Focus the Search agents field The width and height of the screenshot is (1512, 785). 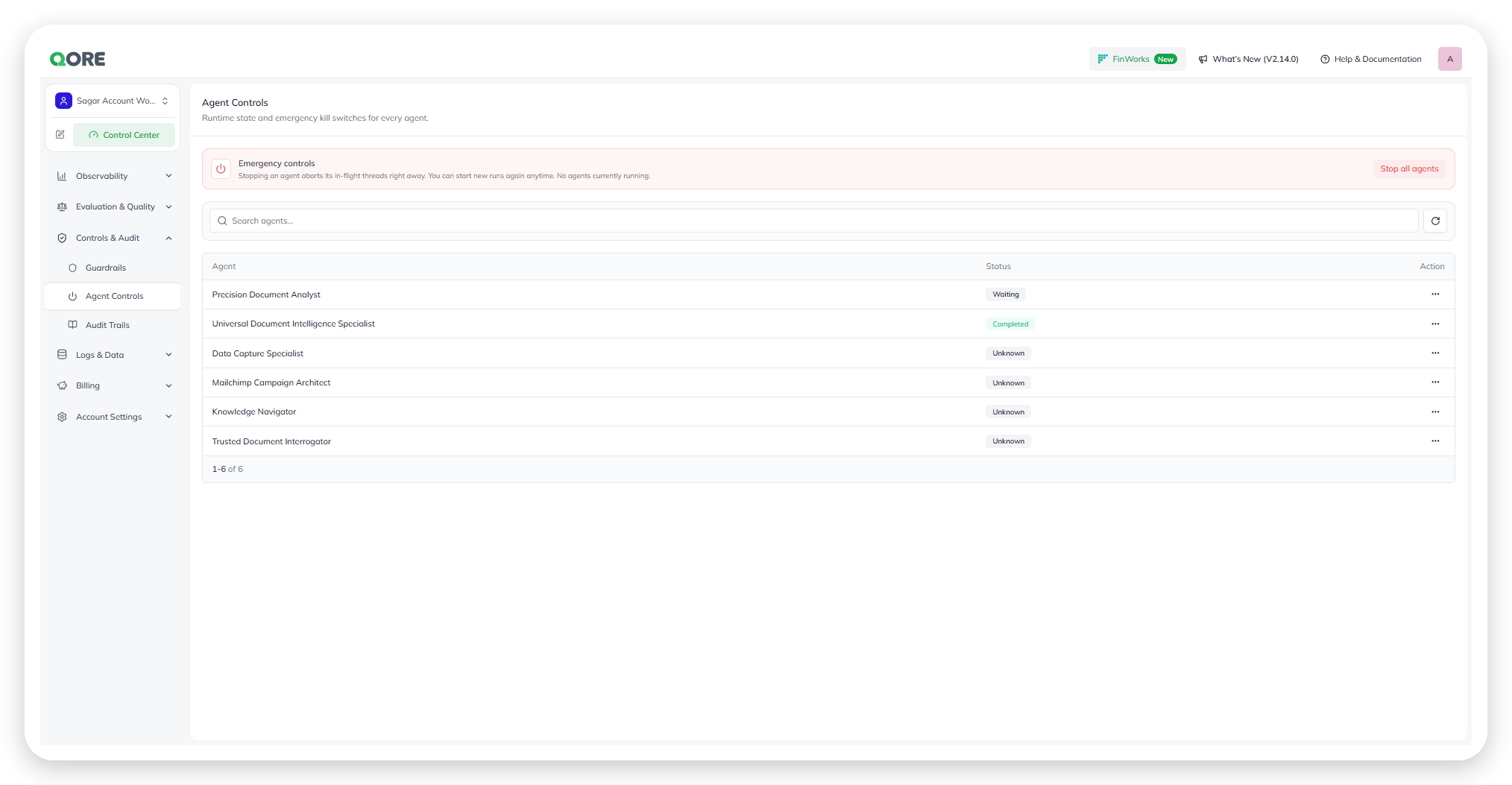click(813, 221)
